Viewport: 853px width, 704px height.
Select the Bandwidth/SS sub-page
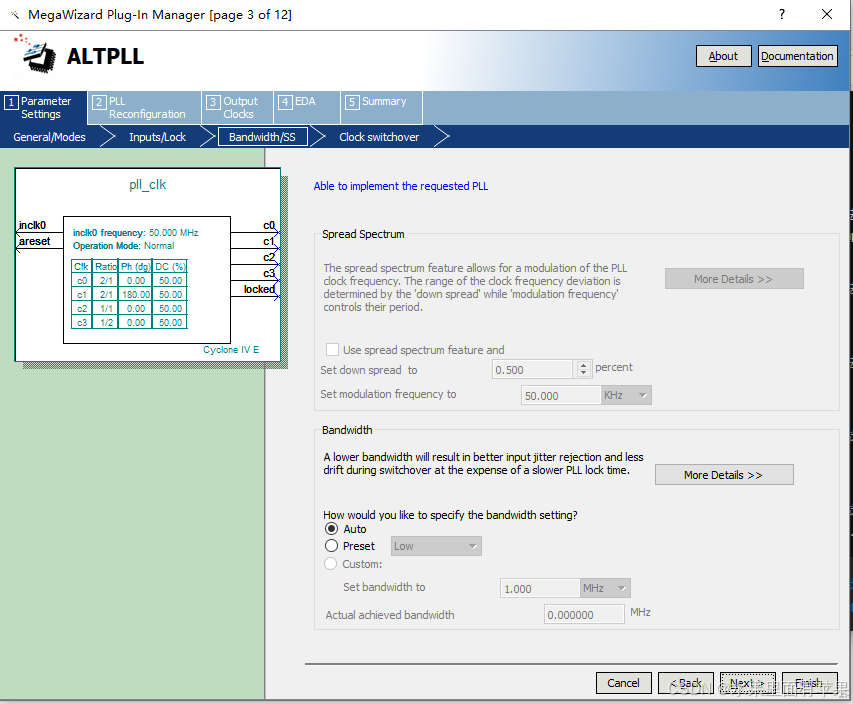[x=262, y=137]
